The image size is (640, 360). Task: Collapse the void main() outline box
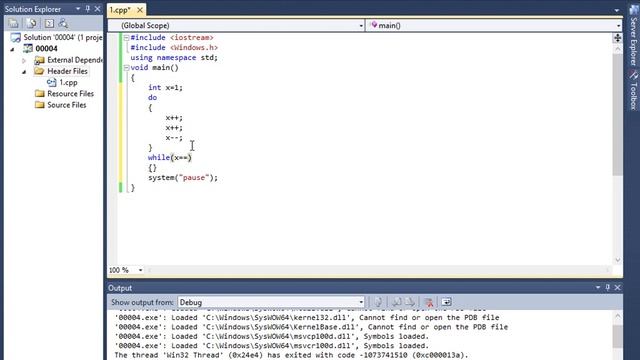point(126,68)
